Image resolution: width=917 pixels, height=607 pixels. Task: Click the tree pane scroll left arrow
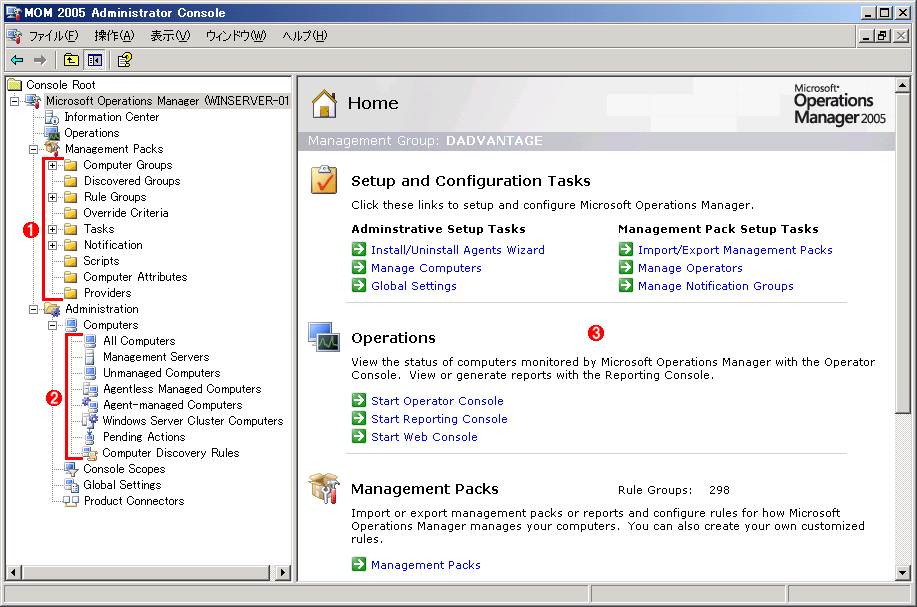14,572
